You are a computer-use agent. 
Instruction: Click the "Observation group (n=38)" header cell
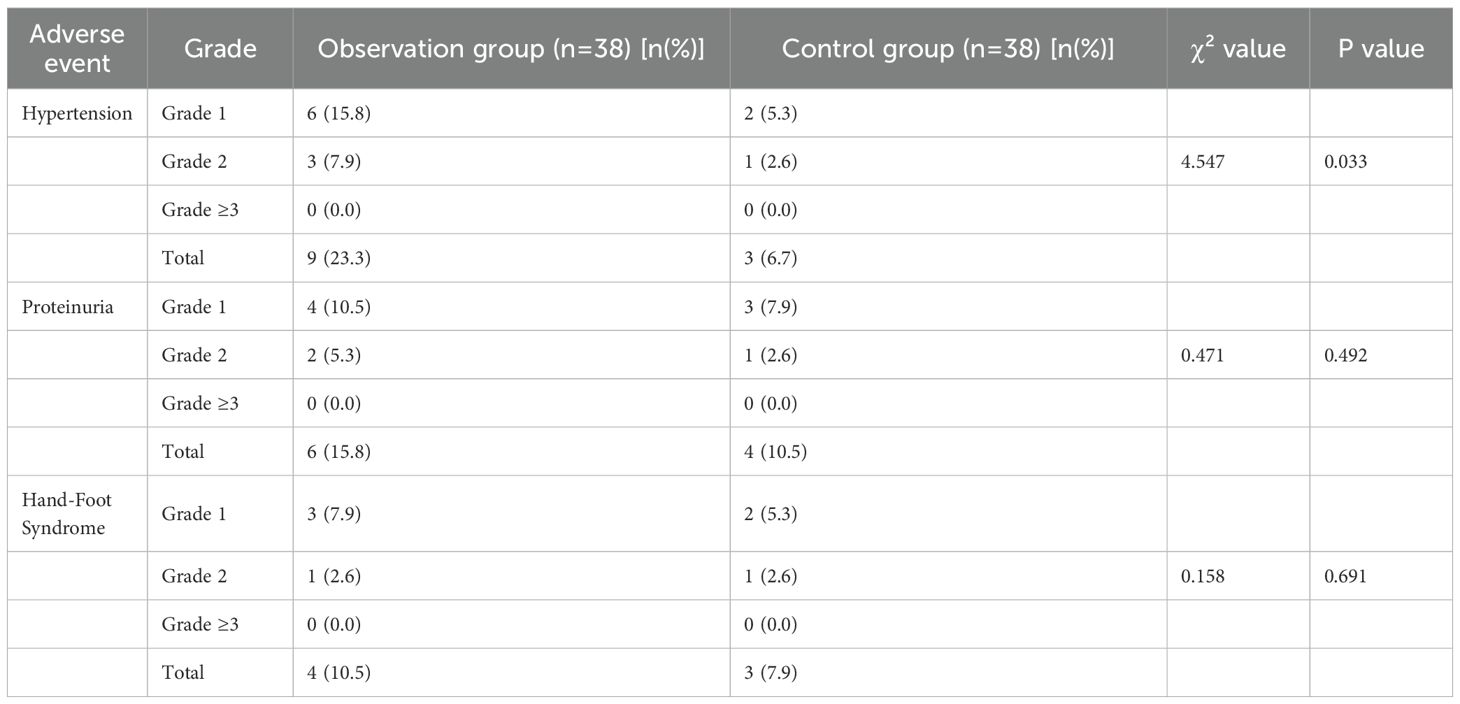(511, 48)
